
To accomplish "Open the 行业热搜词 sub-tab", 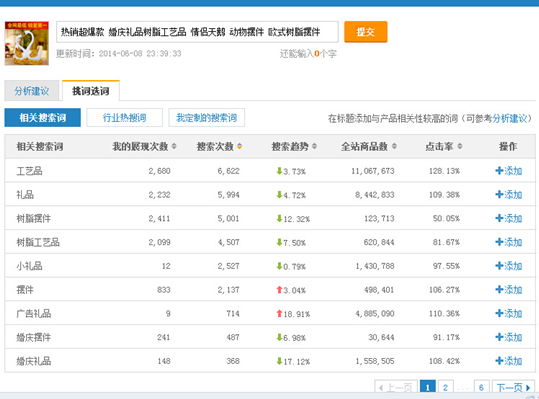I will [124, 118].
